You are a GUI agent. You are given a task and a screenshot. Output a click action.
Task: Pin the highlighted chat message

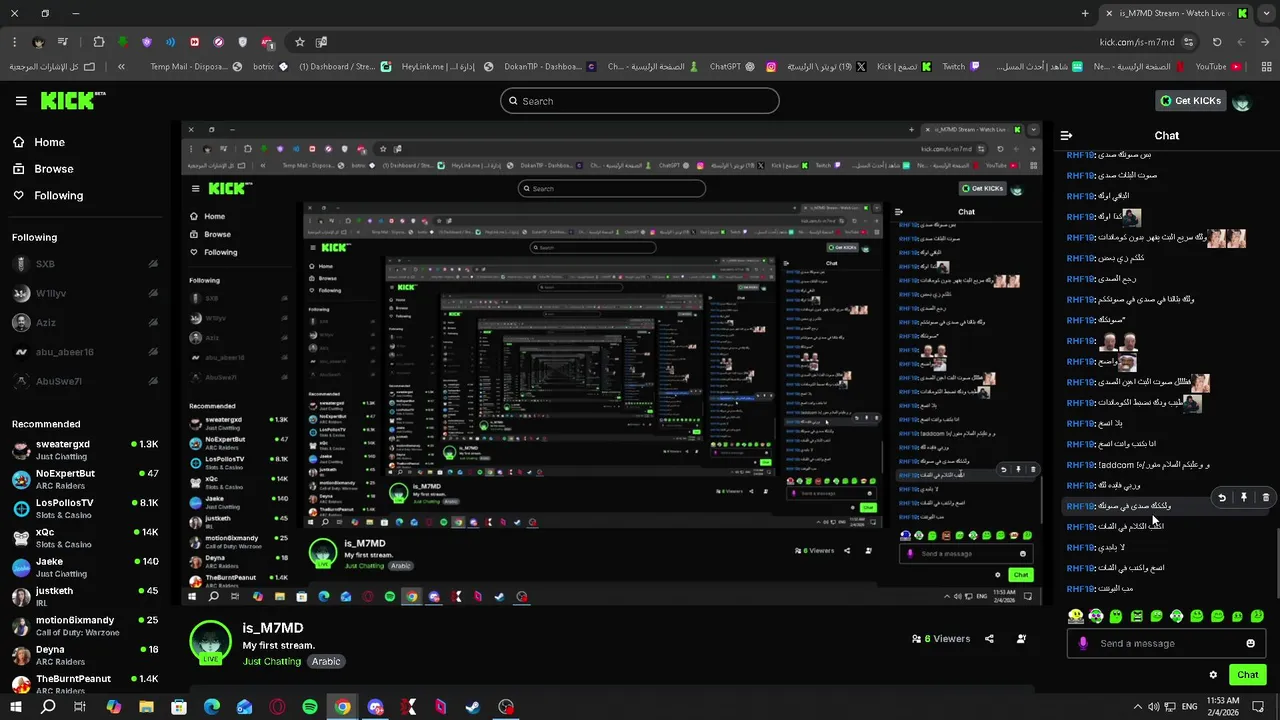click(x=1244, y=497)
